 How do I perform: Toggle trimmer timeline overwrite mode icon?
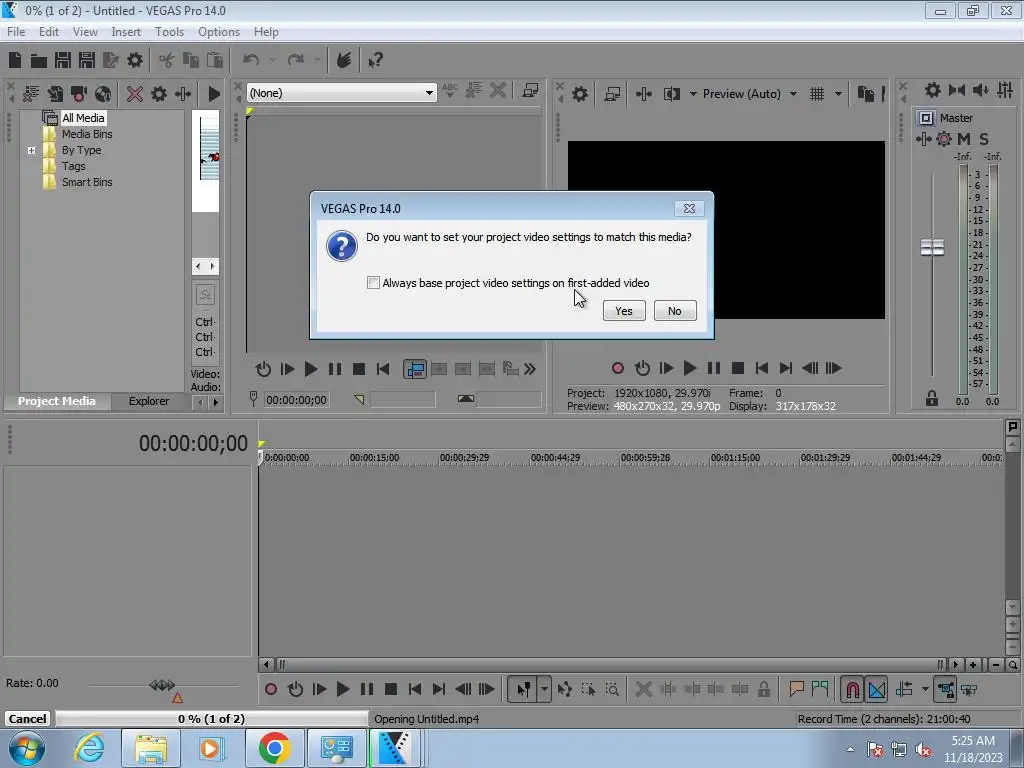click(x=415, y=369)
